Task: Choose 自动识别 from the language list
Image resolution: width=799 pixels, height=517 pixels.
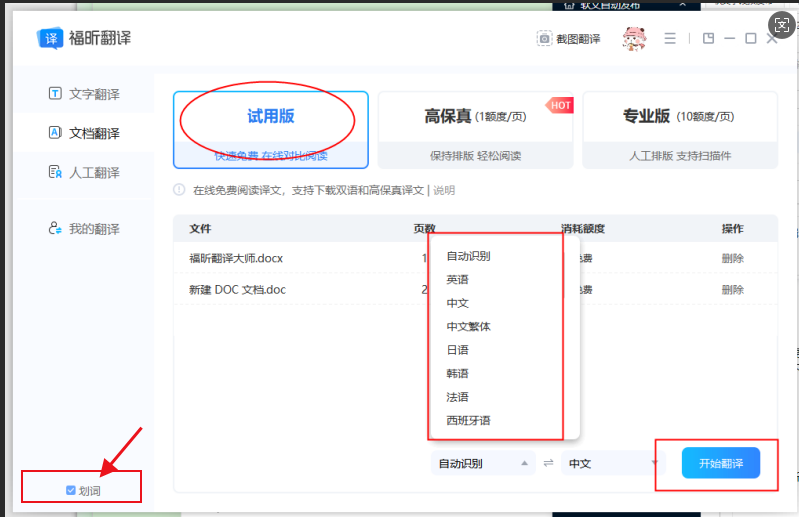Action: pyautogui.click(x=468, y=256)
